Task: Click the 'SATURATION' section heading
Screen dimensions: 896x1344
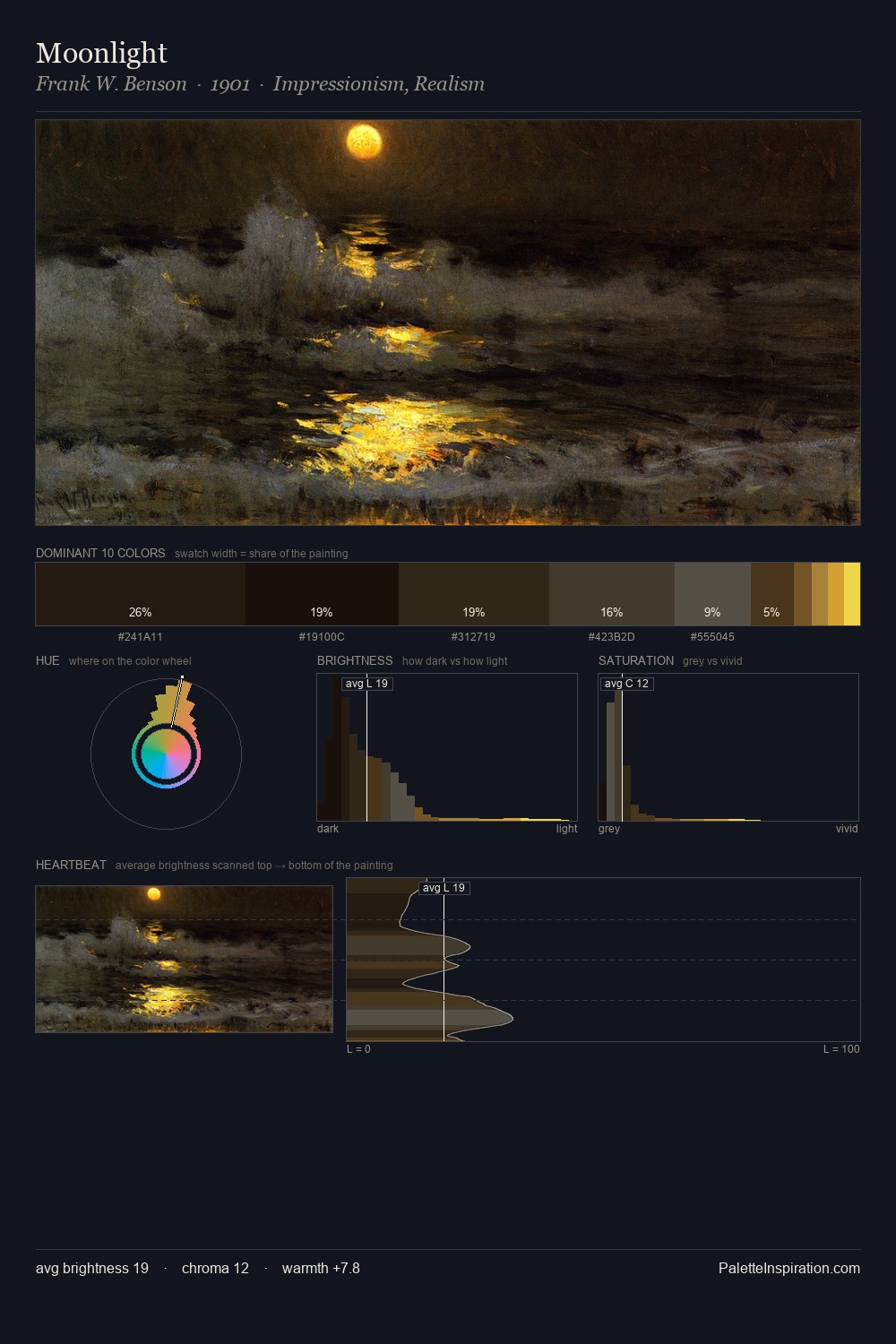Action: pyautogui.click(x=636, y=660)
